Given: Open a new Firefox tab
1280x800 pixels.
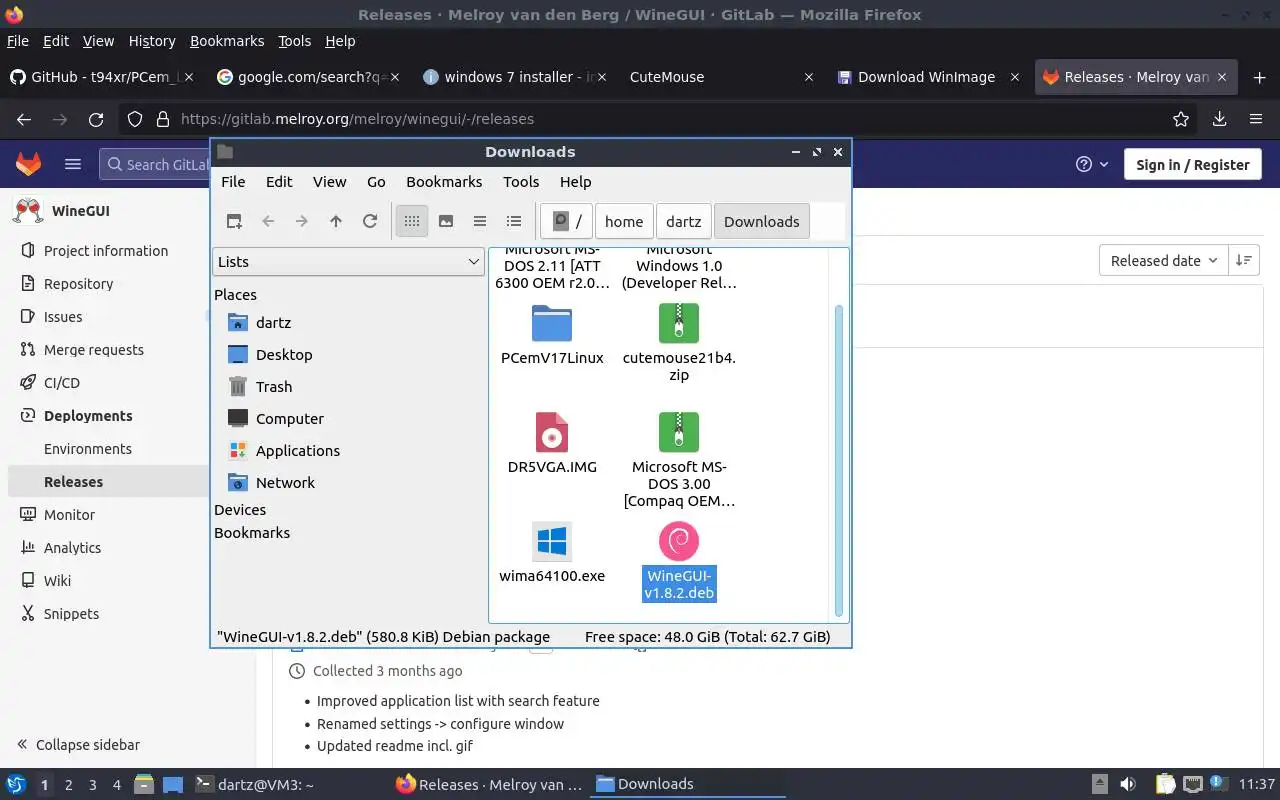Looking at the screenshot, I should 1259,77.
